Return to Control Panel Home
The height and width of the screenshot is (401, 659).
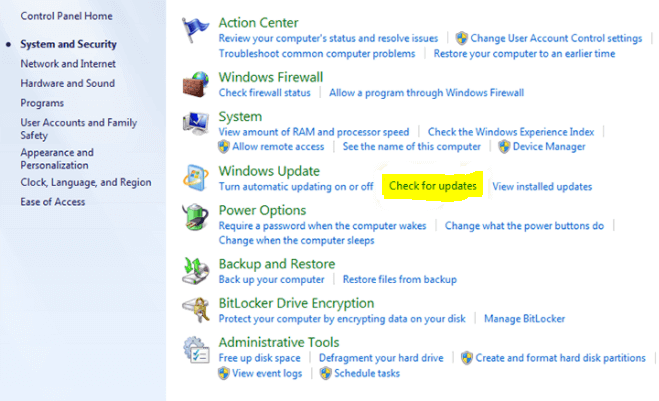coord(66,16)
